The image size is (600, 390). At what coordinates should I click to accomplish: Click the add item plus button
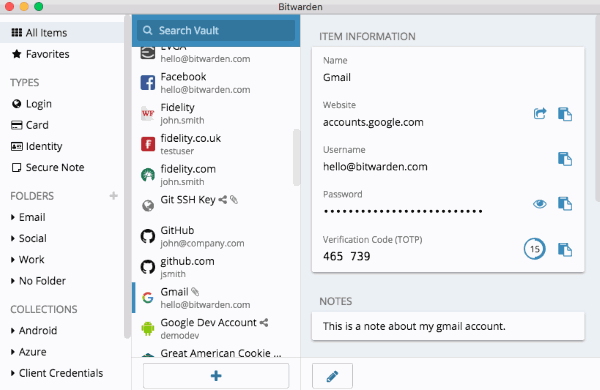pos(216,376)
